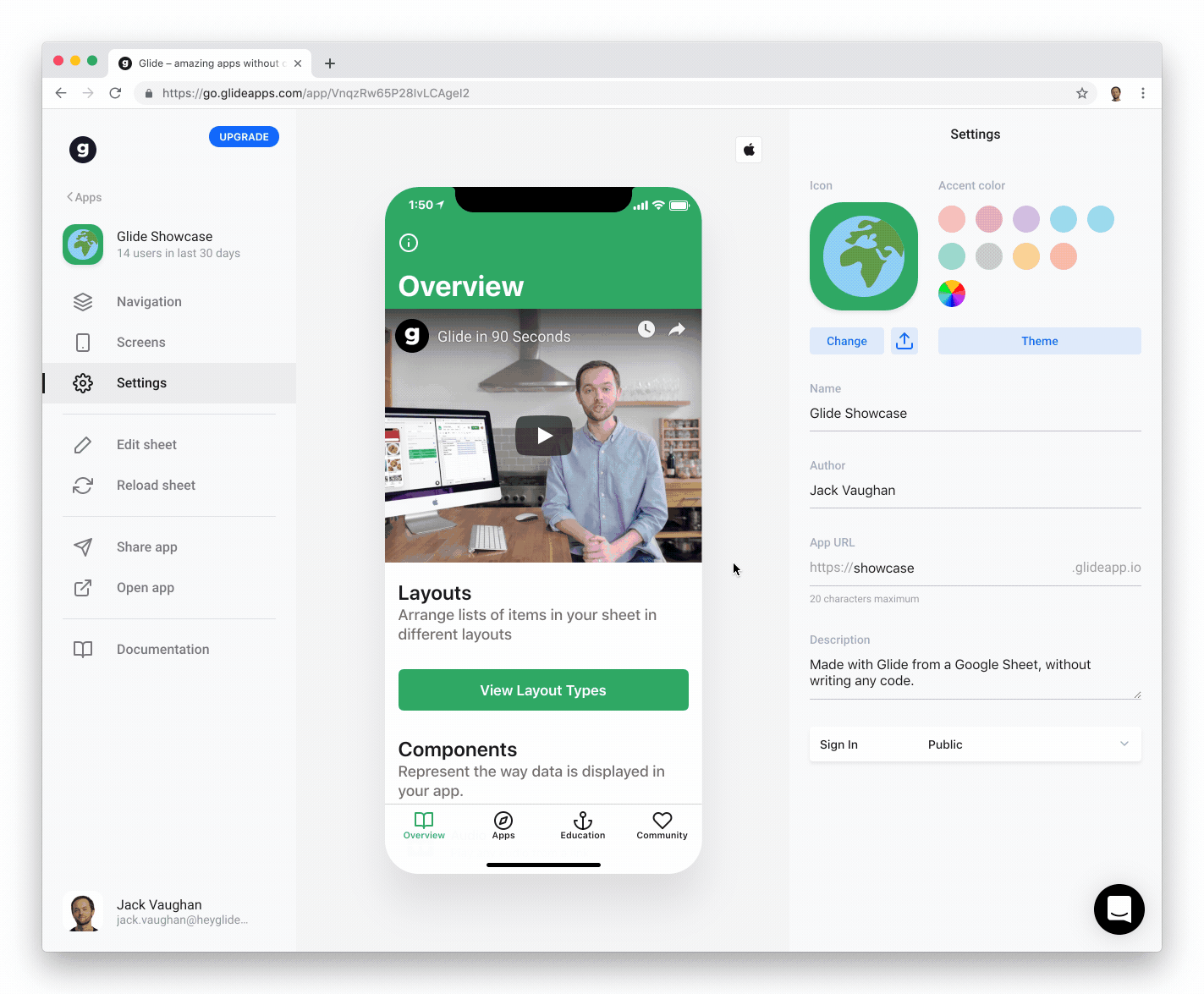
Task: Switch to the Education tab in the app
Action: pos(583,826)
